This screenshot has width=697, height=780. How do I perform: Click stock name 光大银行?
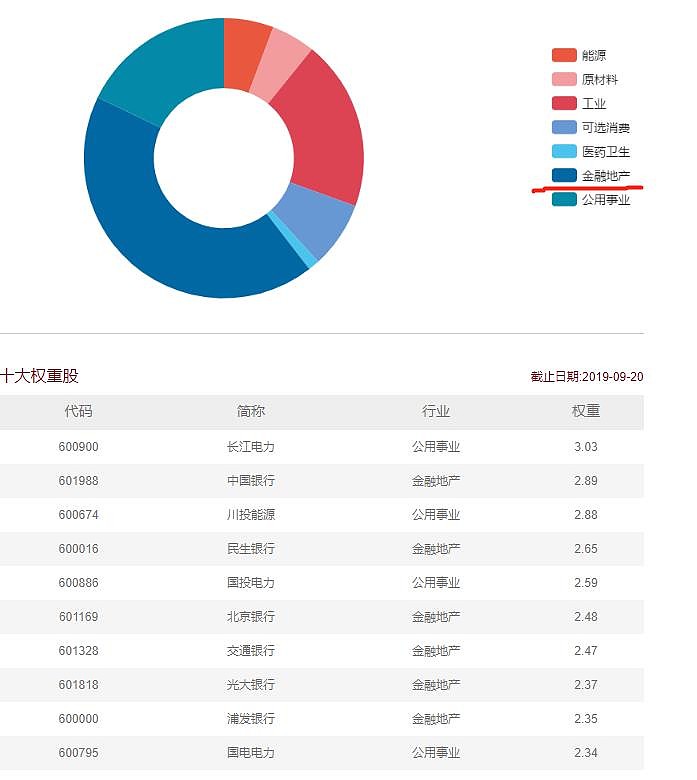point(251,684)
